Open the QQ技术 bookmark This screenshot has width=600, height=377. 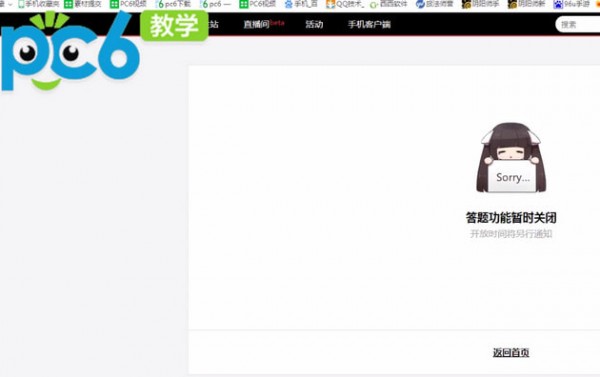point(345,4)
